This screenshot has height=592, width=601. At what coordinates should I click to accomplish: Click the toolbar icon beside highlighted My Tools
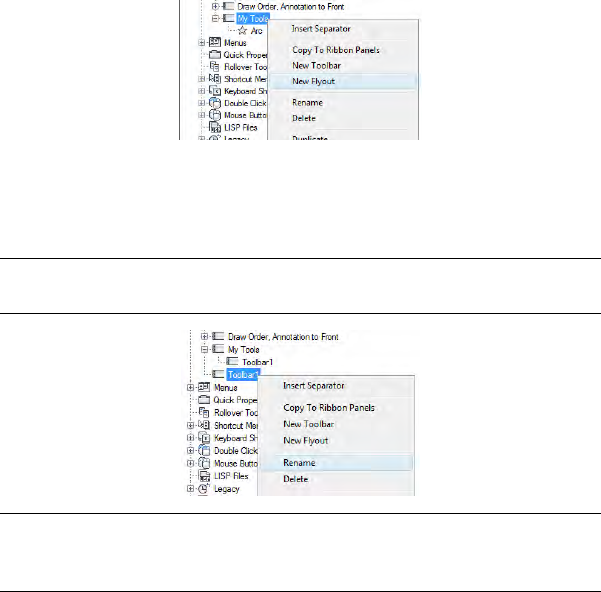pos(228,18)
